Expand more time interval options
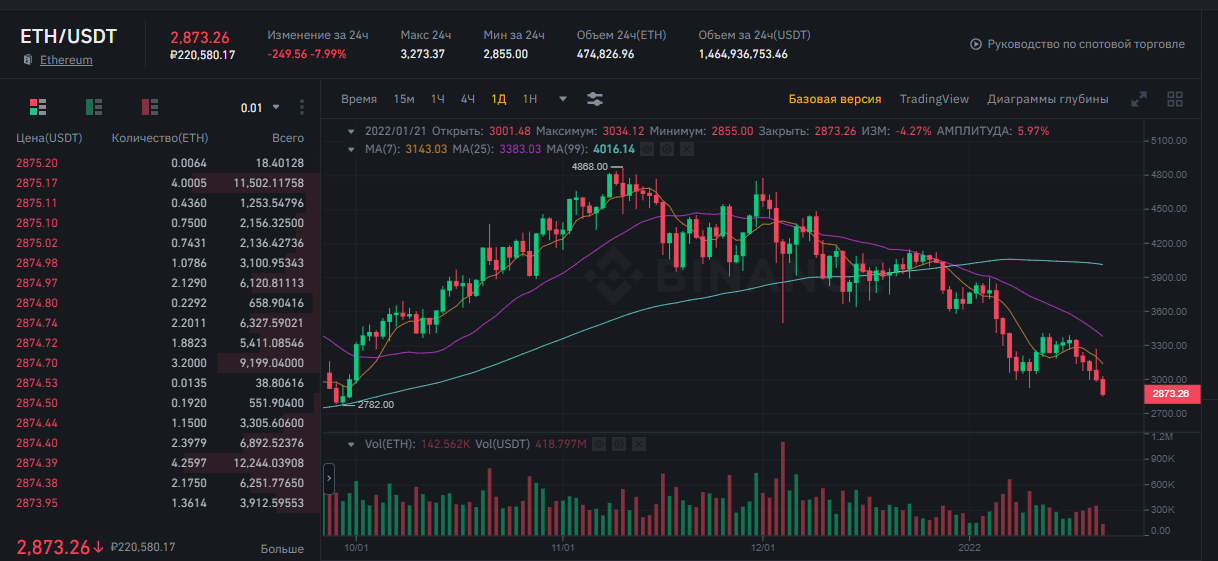Image resolution: width=1218 pixels, height=561 pixels. 563,99
